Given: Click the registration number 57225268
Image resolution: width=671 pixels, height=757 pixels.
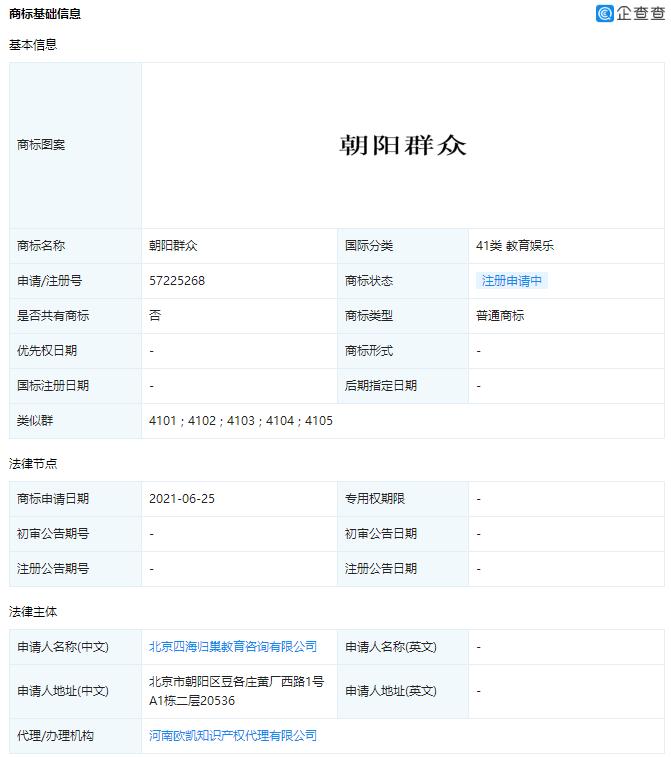Looking at the screenshot, I should click(x=177, y=281).
